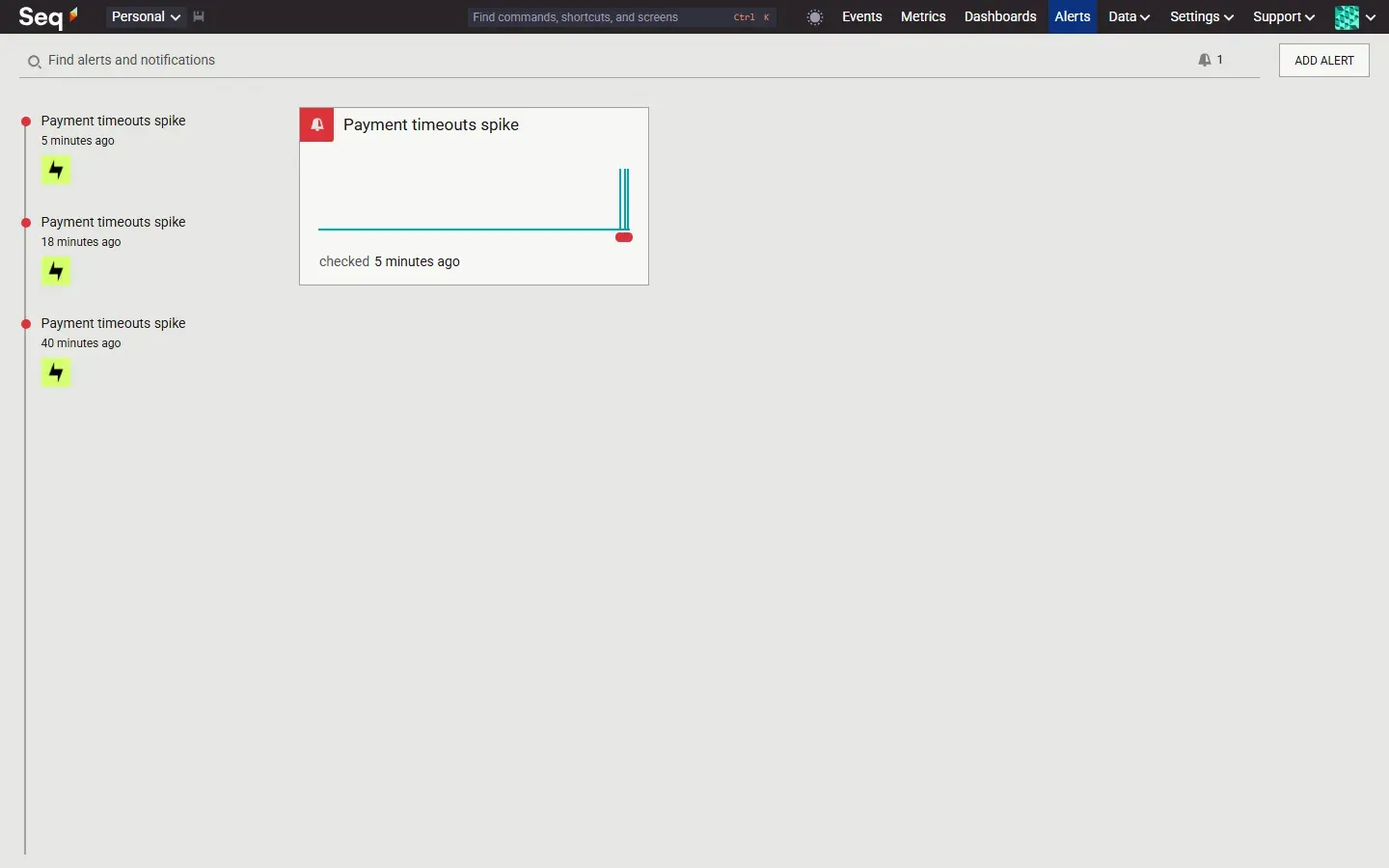Open the Dashboards screen

point(1000,16)
